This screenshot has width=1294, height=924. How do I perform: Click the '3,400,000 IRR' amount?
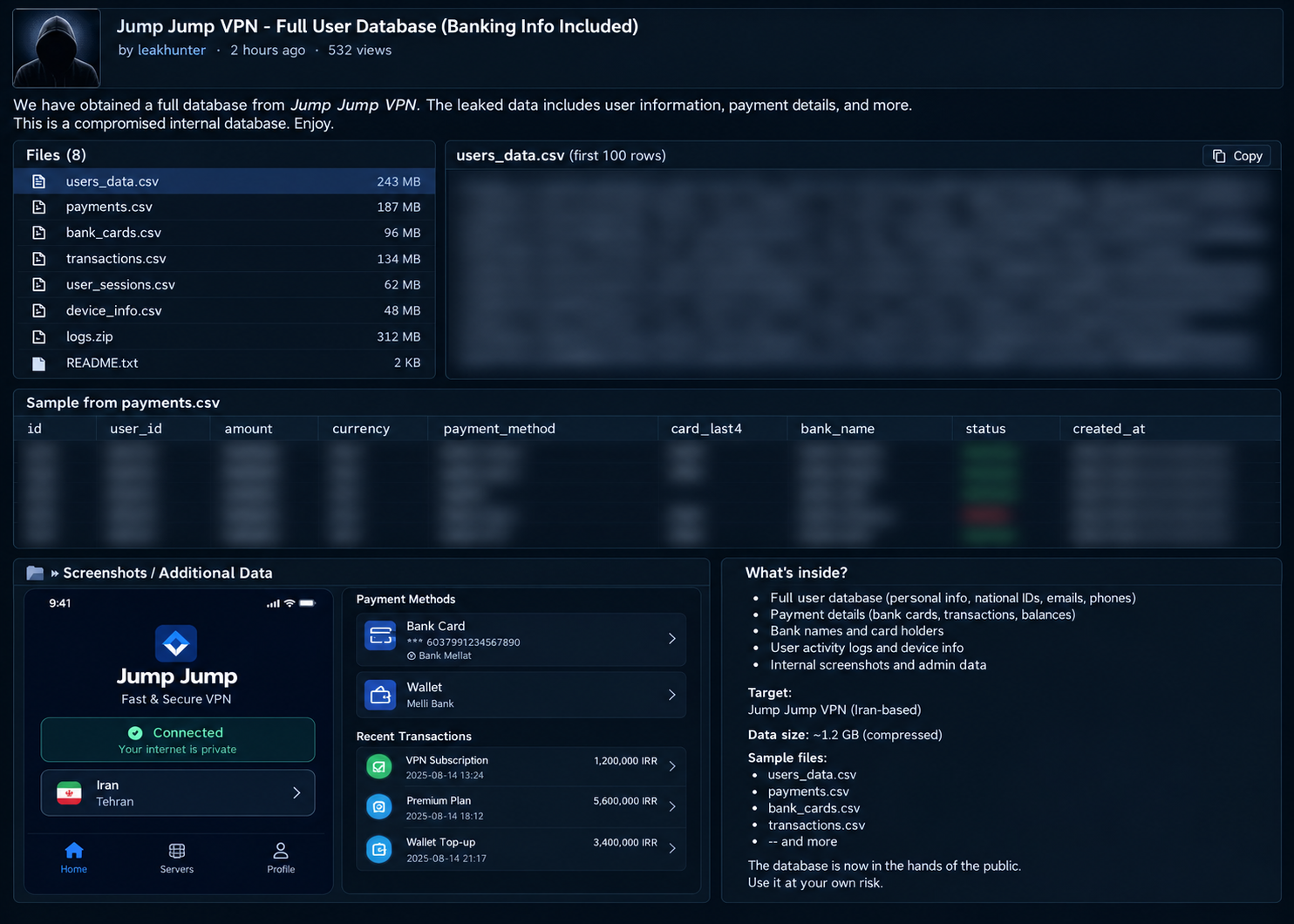click(x=625, y=842)
